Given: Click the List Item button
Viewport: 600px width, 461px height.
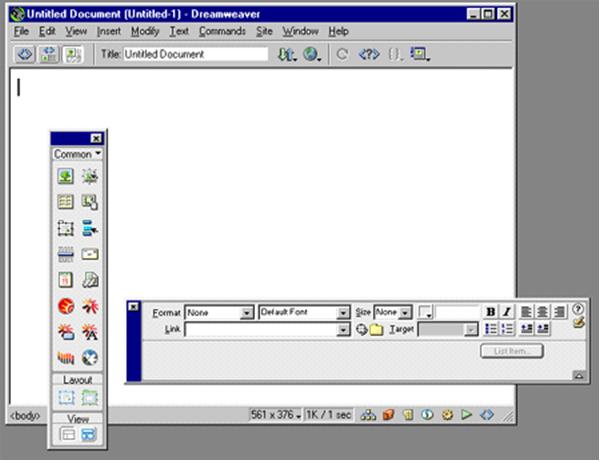Looking at the screenshot, I should [x=512, y=351].
